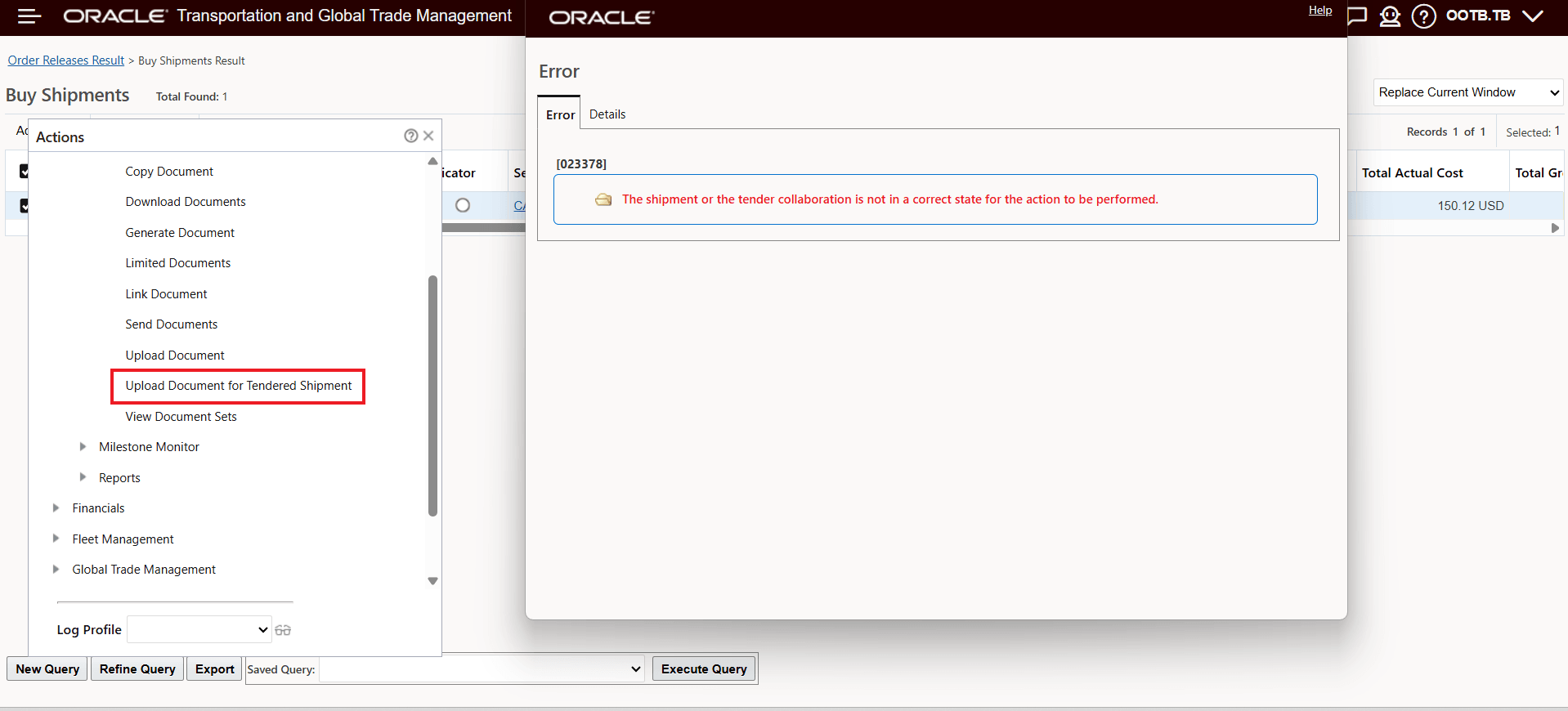Click the scroll up arrow in Actions list
Viewport: 1568px width, 711px height.
pos(432,161)
